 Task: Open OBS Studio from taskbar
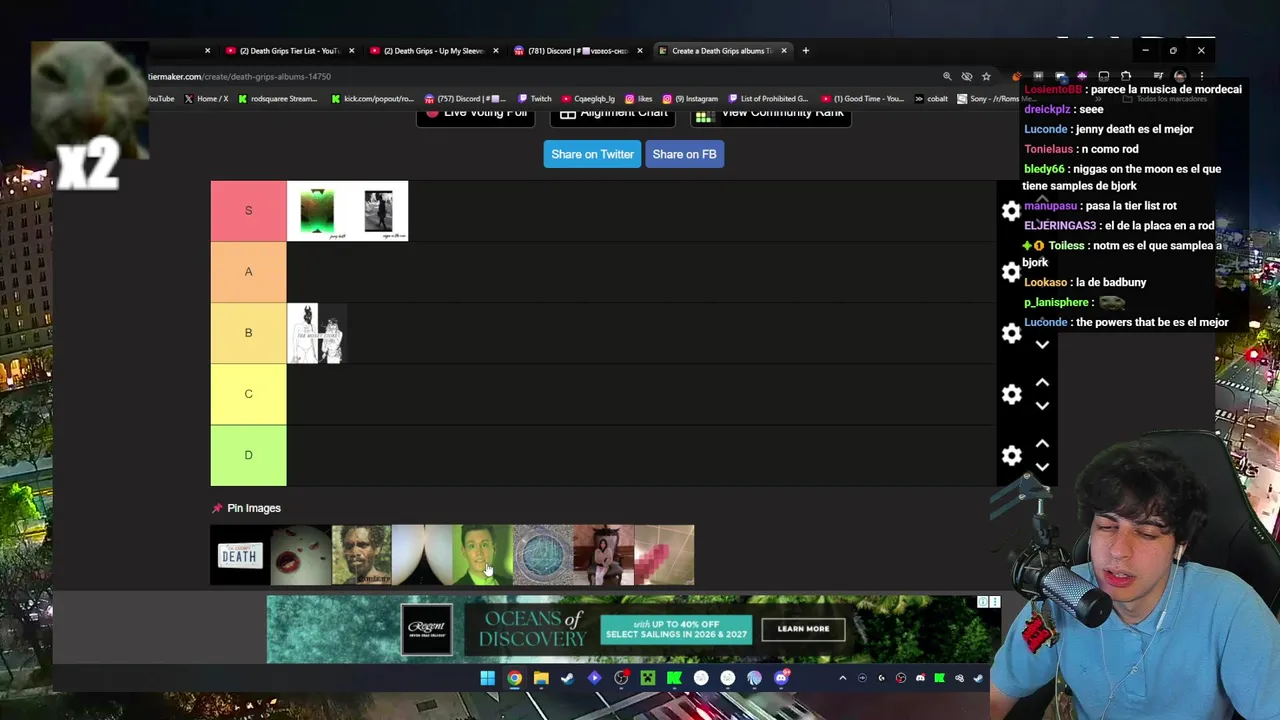click(621, 678)
